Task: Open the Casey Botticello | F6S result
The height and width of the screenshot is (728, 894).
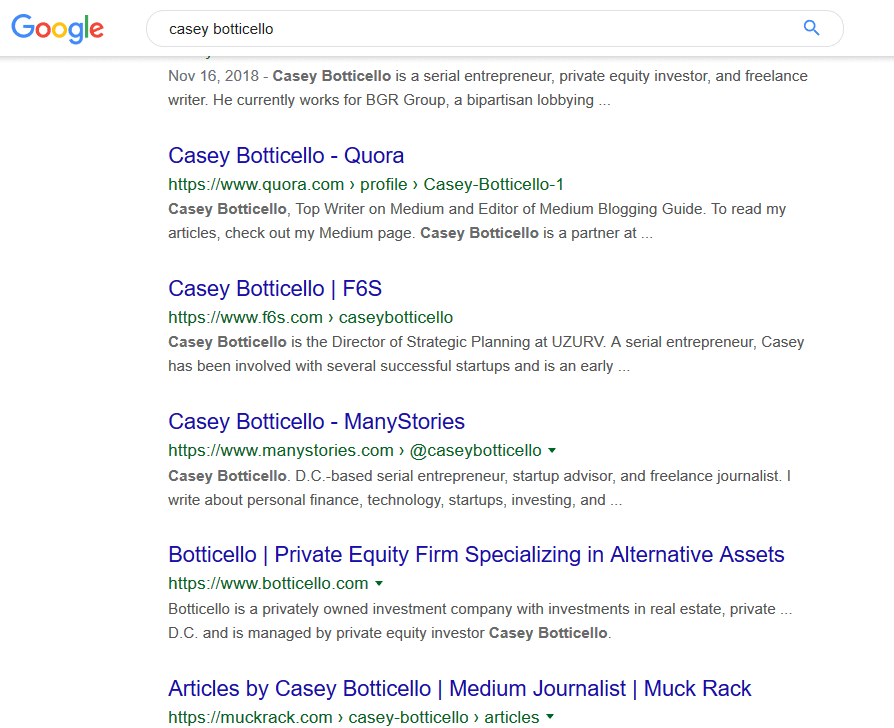Action: [x=275, y=289]
